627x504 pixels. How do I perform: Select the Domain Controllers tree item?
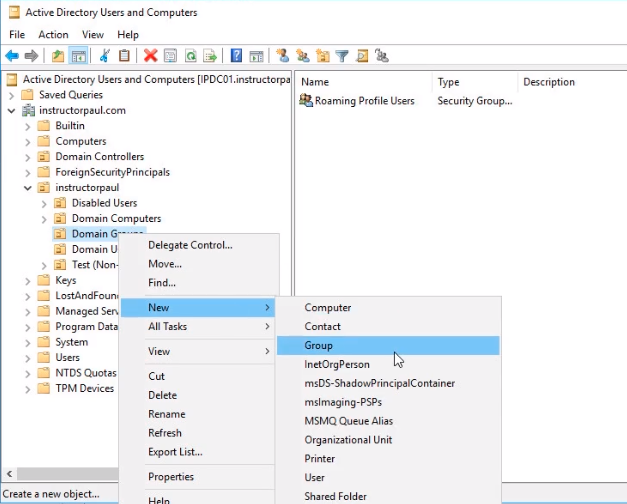(x=99, y=157)
